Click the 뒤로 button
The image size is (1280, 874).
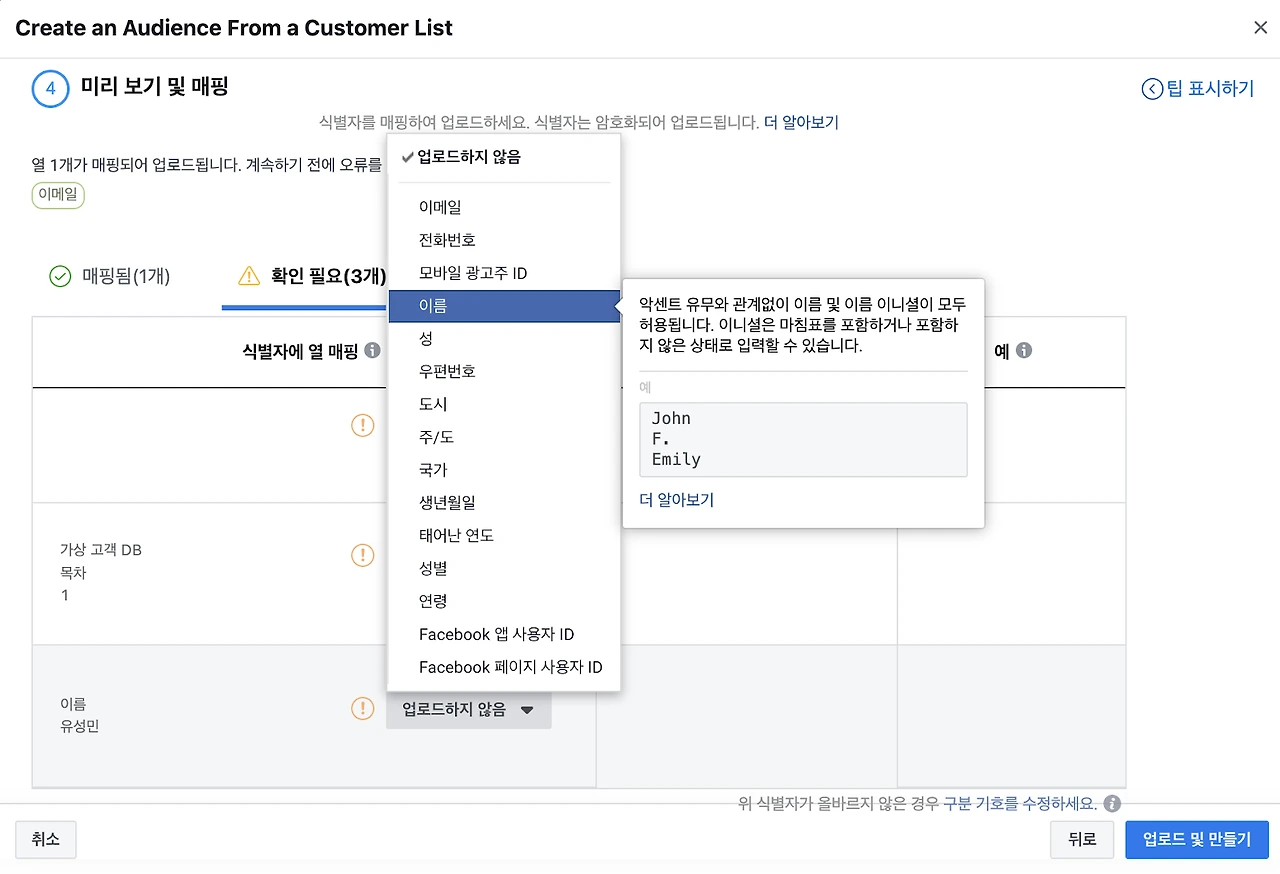[1082, 840]
